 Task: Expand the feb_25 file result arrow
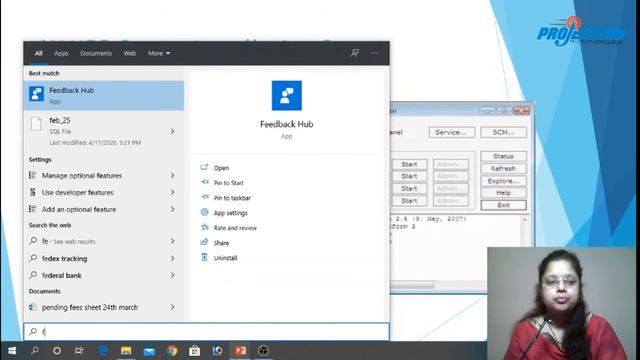pyautogui.click(x=173, y=131)
